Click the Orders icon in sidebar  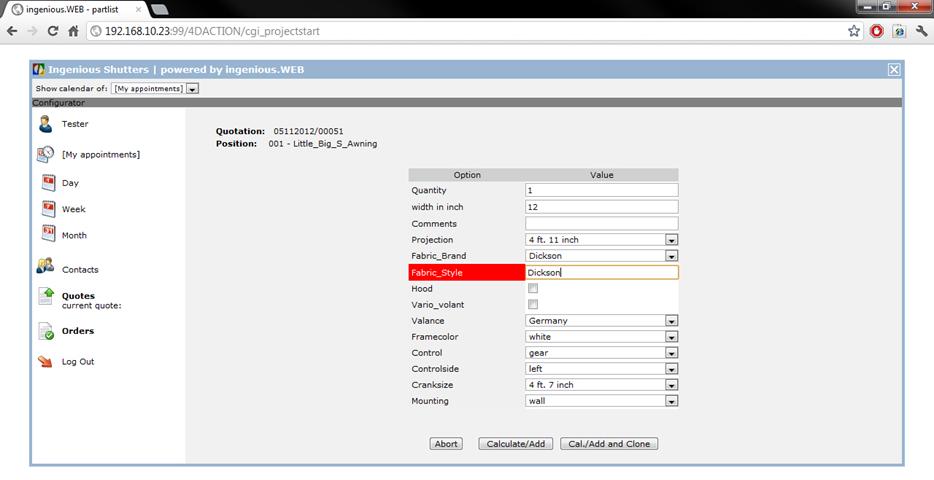pos(45,331)
